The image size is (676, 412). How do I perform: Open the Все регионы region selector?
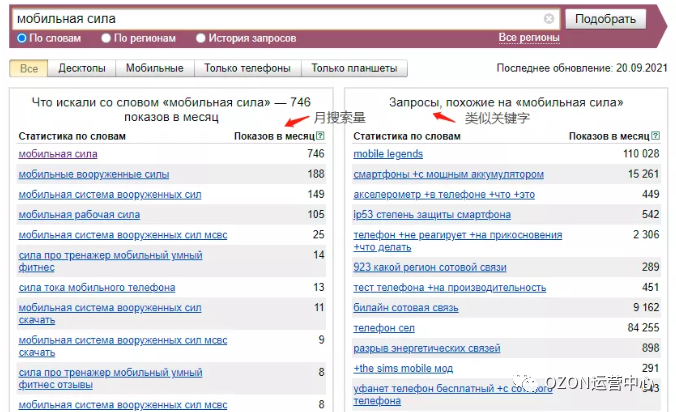pos(529,38)
